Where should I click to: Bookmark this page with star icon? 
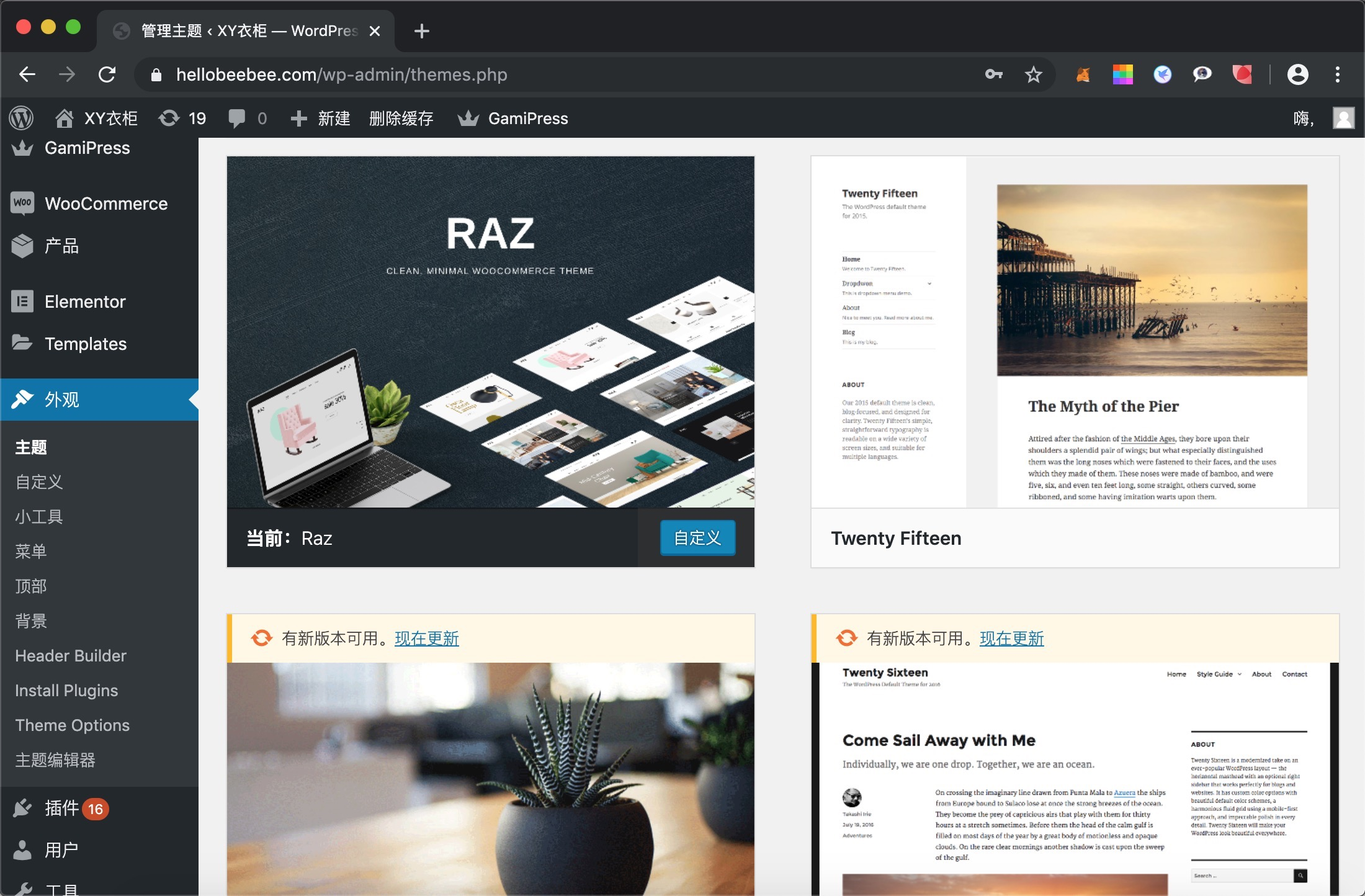[1033, 74]
